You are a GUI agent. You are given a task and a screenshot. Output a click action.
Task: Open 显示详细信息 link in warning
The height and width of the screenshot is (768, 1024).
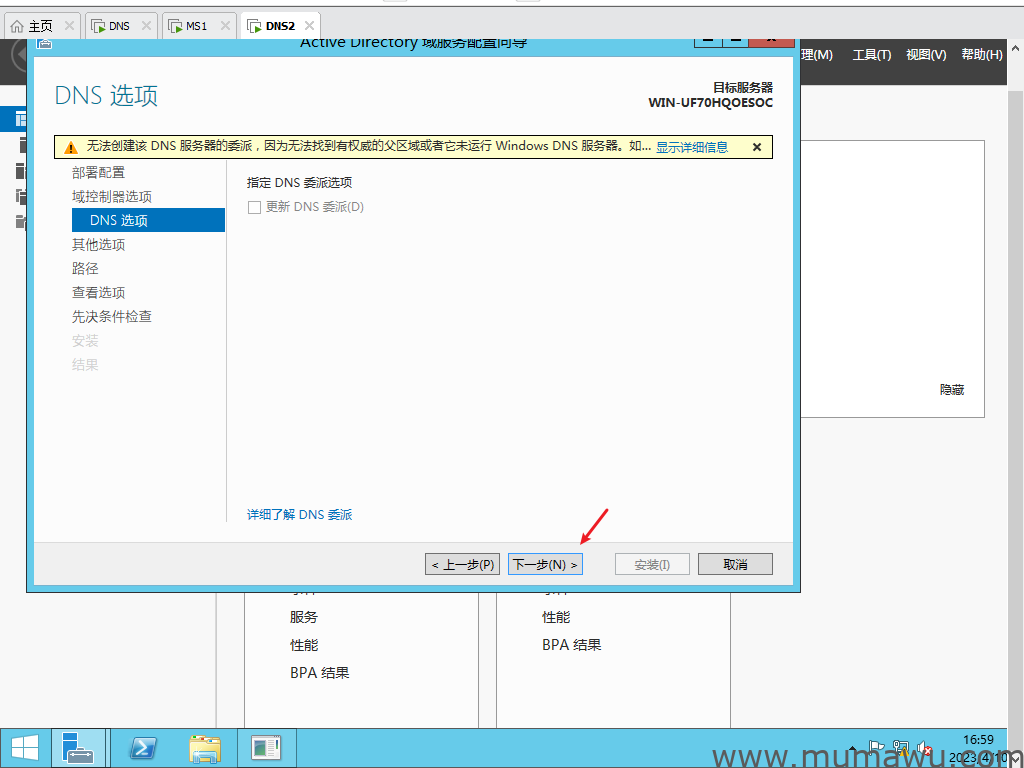tap(692, 147)
